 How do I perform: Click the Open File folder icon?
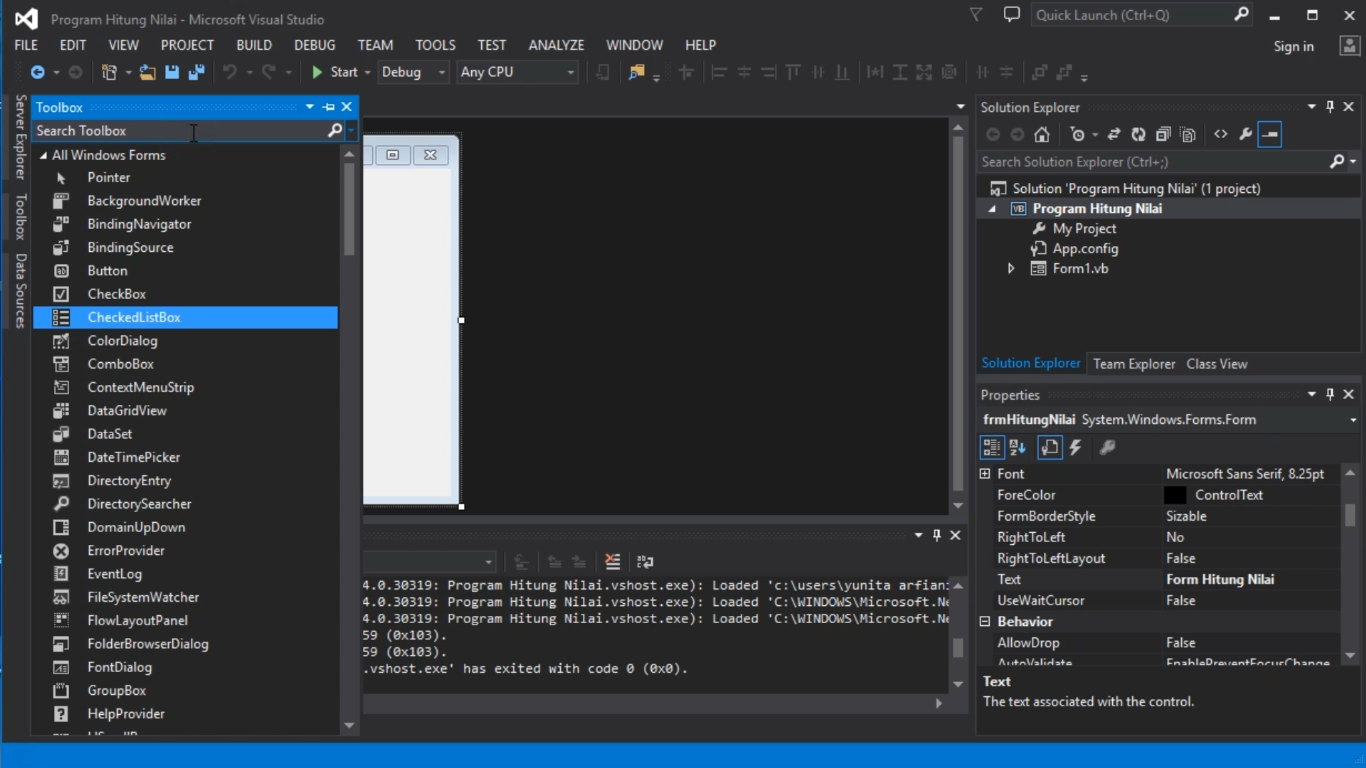tap(147, 72)
